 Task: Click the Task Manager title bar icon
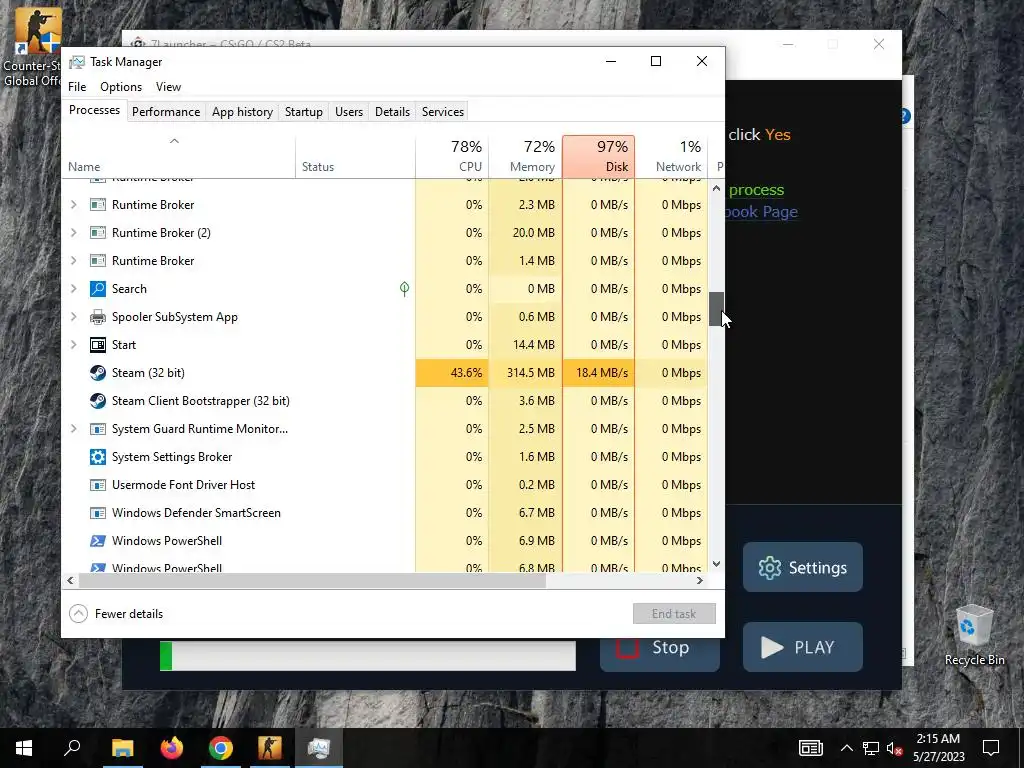pos(77,62)
